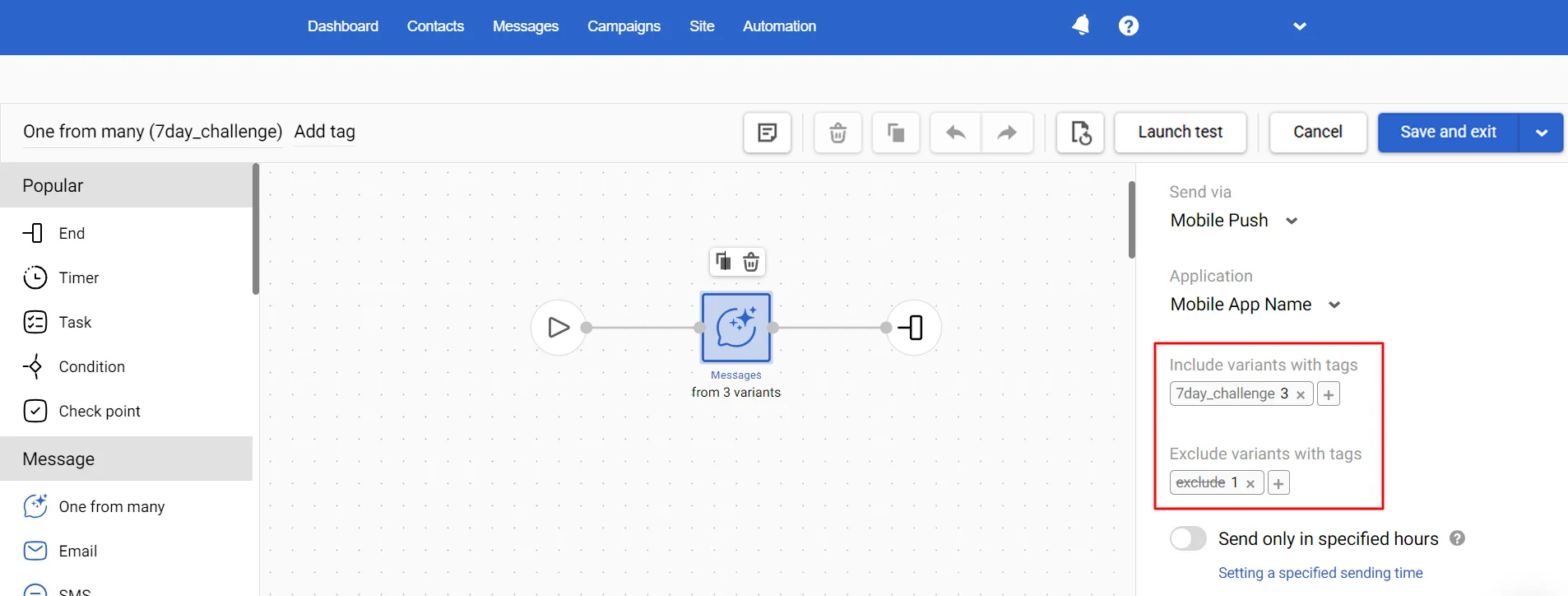Undo the last action
The image size is (1568, 596).
click(x=956, y=133)
